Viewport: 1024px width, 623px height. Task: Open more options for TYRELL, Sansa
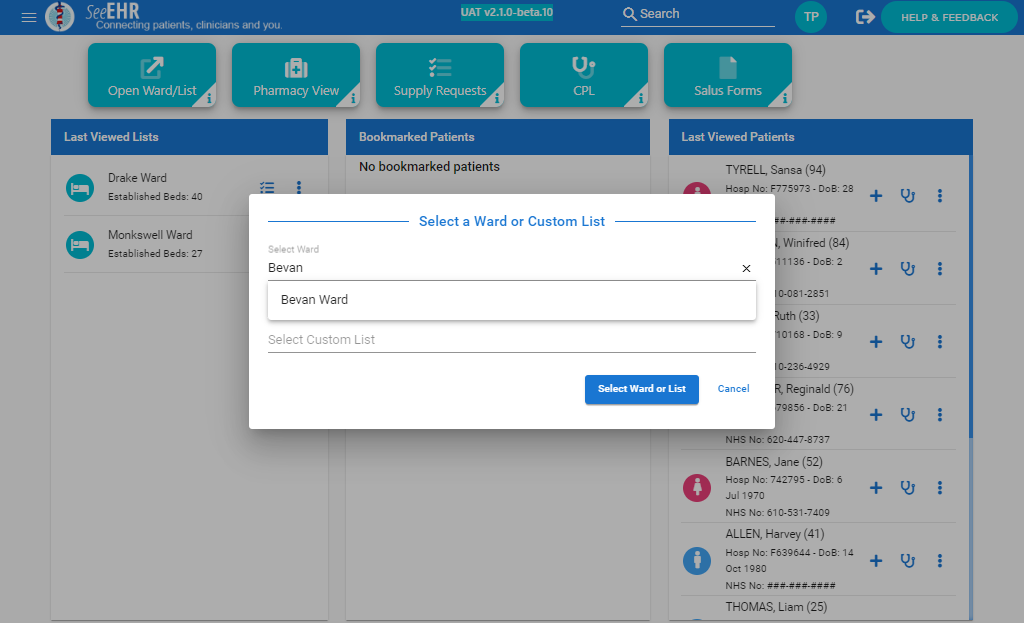[940, 196]
